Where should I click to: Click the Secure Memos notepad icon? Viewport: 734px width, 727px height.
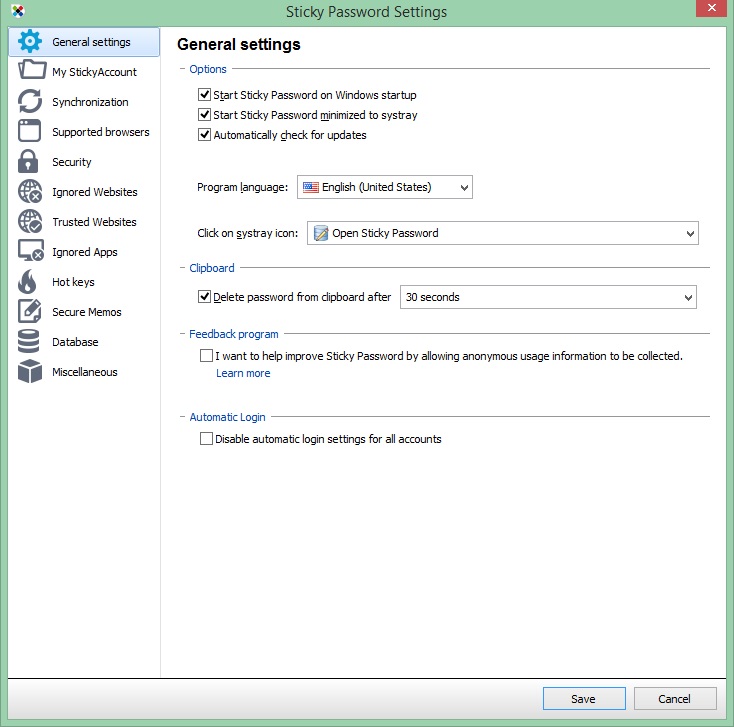[x=29, y=311]
